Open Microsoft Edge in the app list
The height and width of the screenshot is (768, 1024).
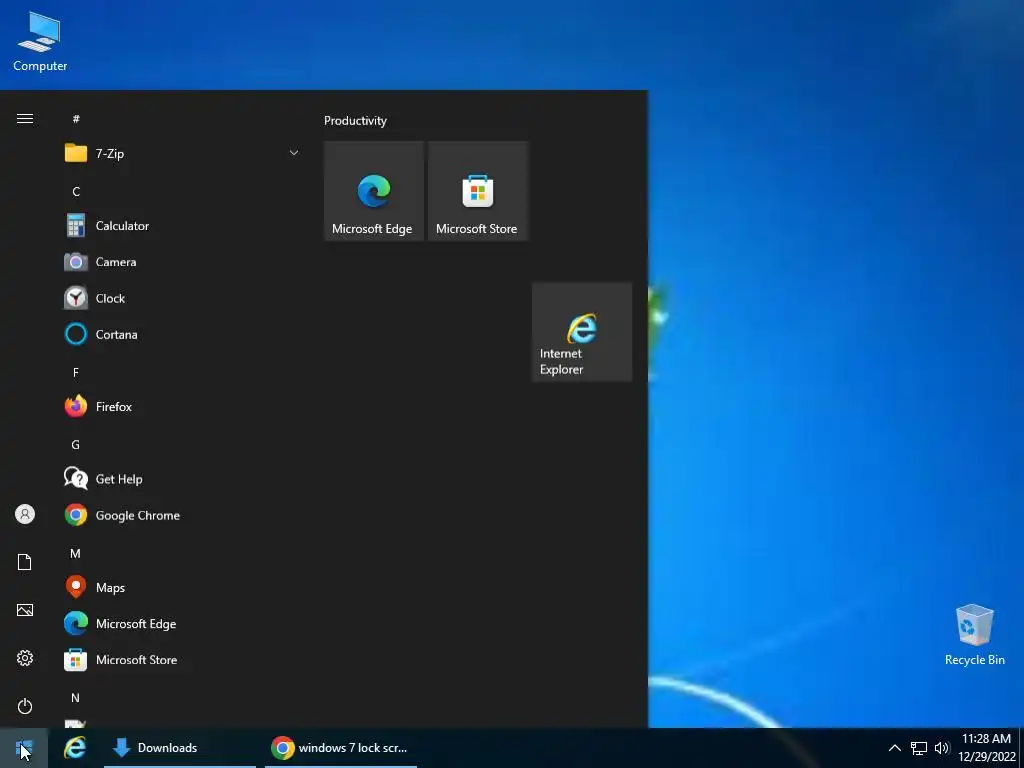tap(182, 624)
